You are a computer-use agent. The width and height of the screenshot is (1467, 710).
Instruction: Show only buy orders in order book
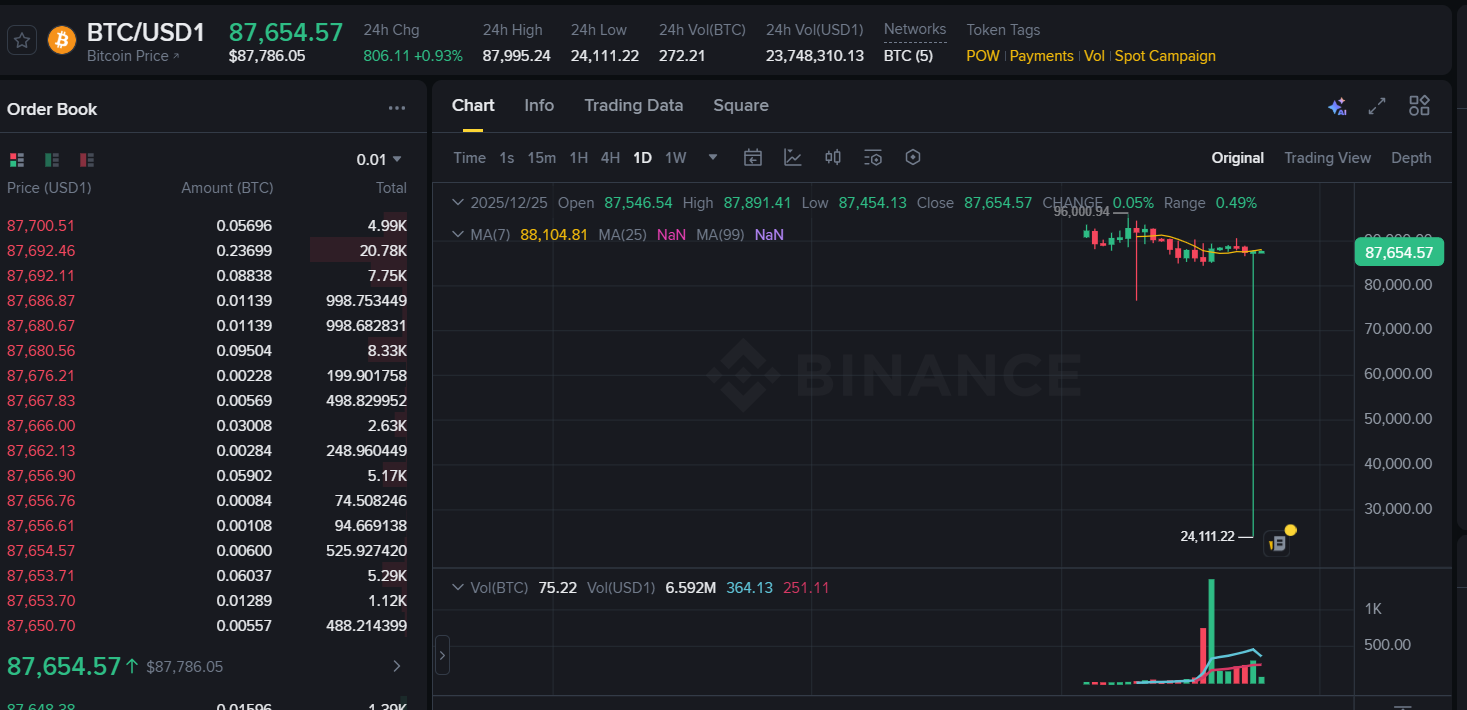(52, 160)
